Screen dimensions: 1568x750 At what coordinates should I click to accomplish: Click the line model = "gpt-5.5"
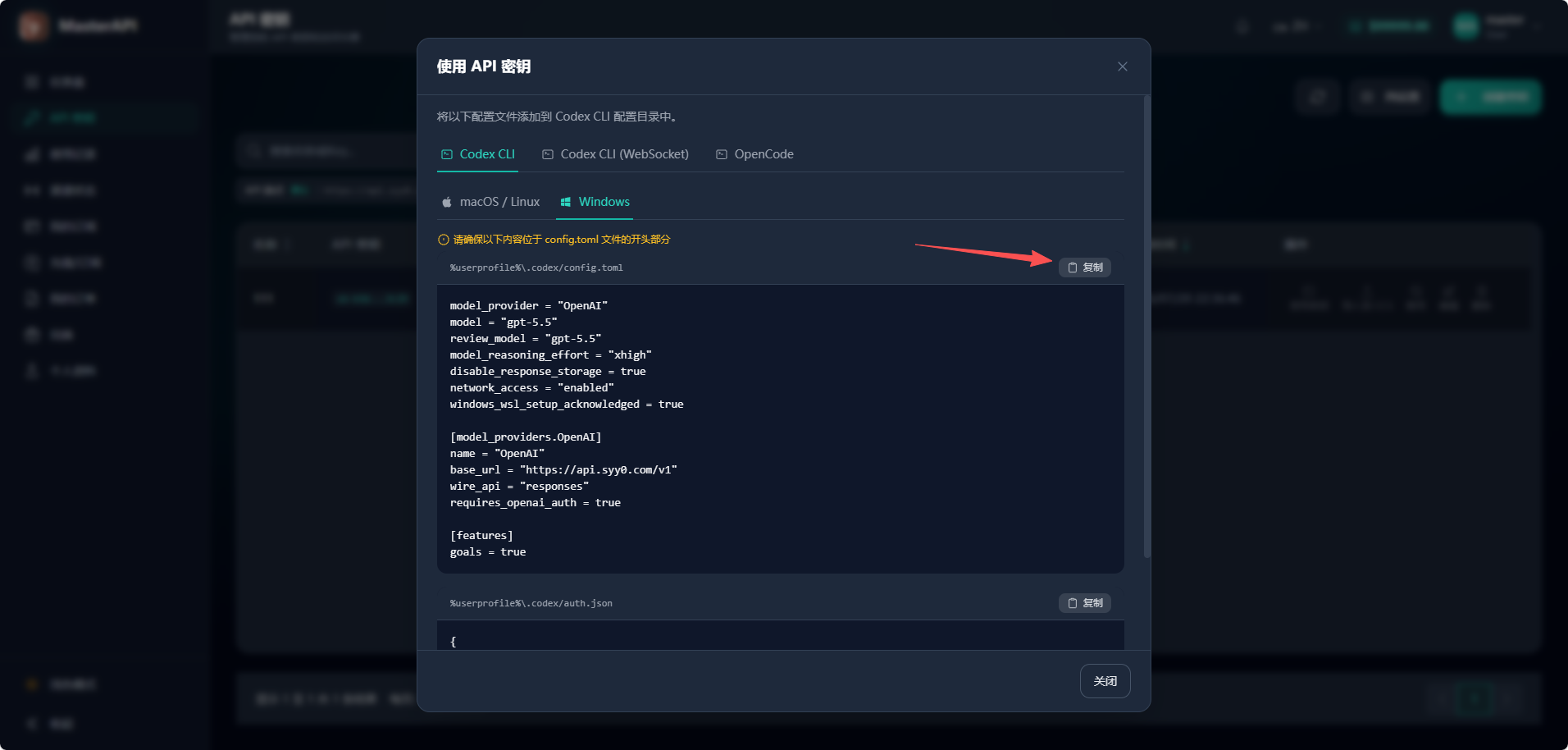tap(504, 322)
